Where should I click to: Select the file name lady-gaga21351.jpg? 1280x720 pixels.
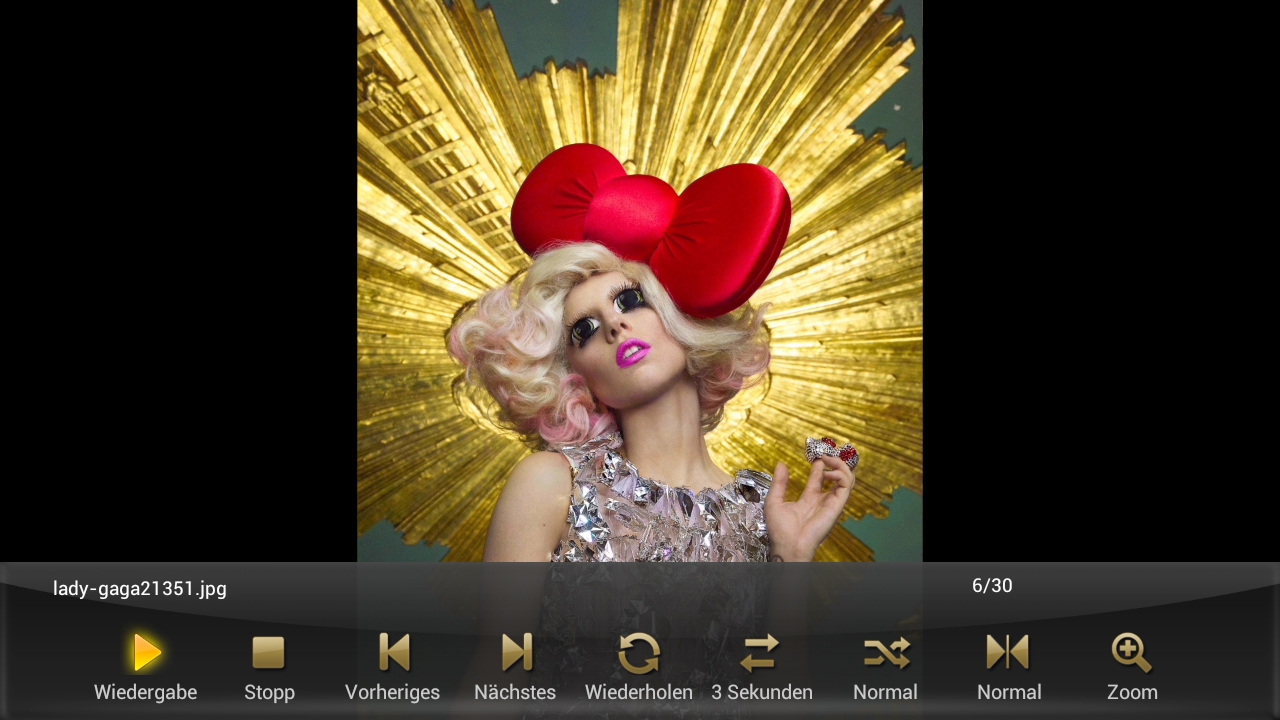140,589
